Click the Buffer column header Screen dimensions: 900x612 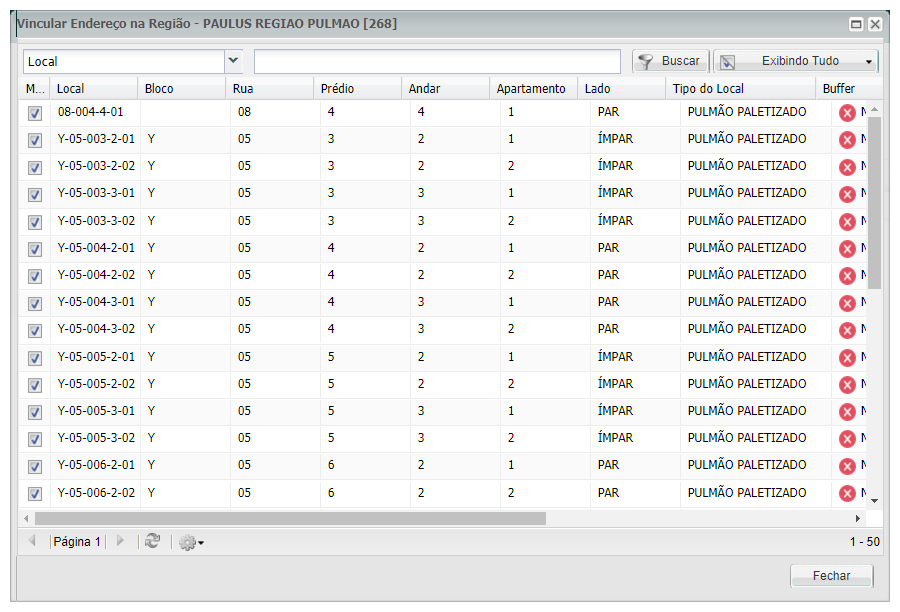pyautogui.click(x=849, y=89)
